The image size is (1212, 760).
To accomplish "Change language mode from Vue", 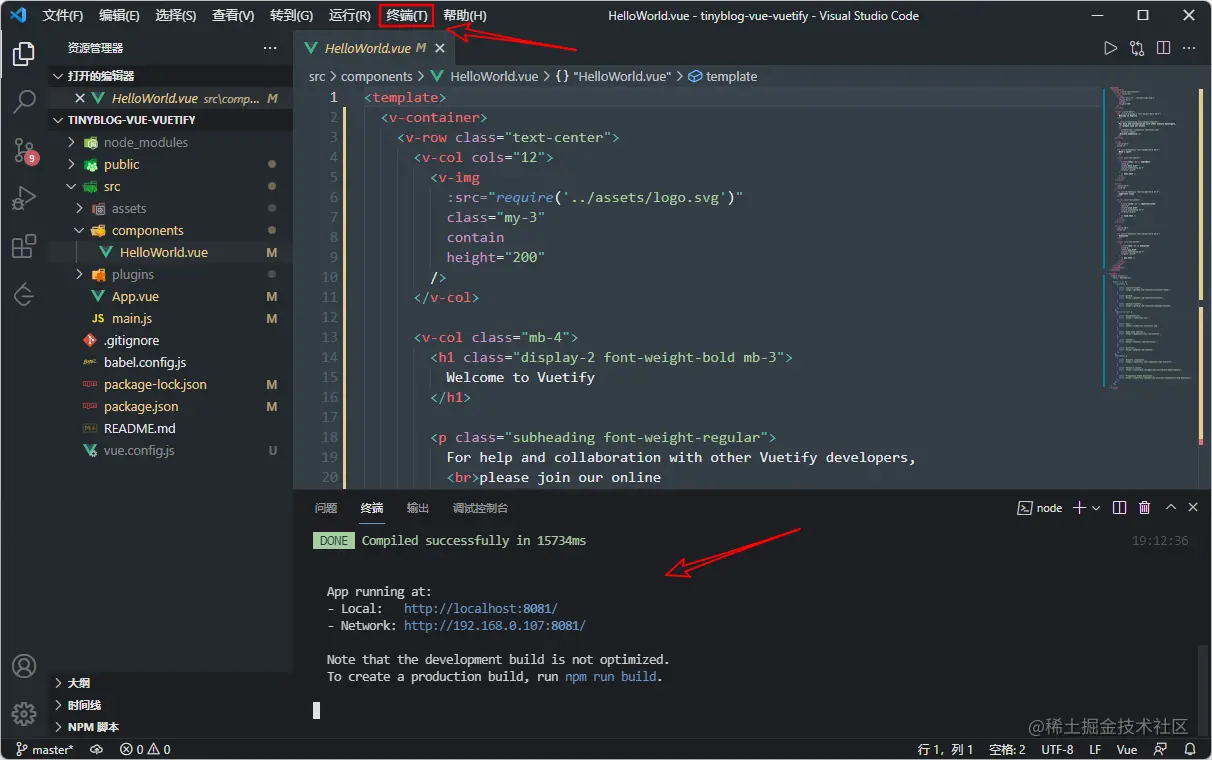I will (x=1127, y=749).
